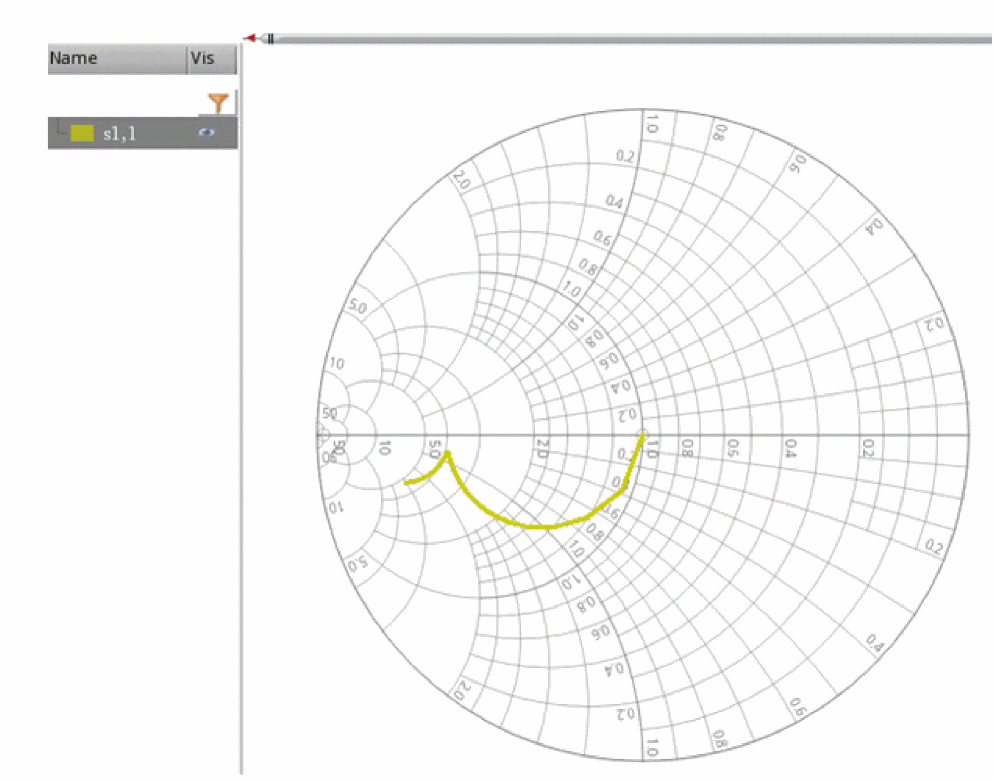Click the vertical divider between panel and chart
The height and width of the screenshot is (780, 993).
coord(241,400)
